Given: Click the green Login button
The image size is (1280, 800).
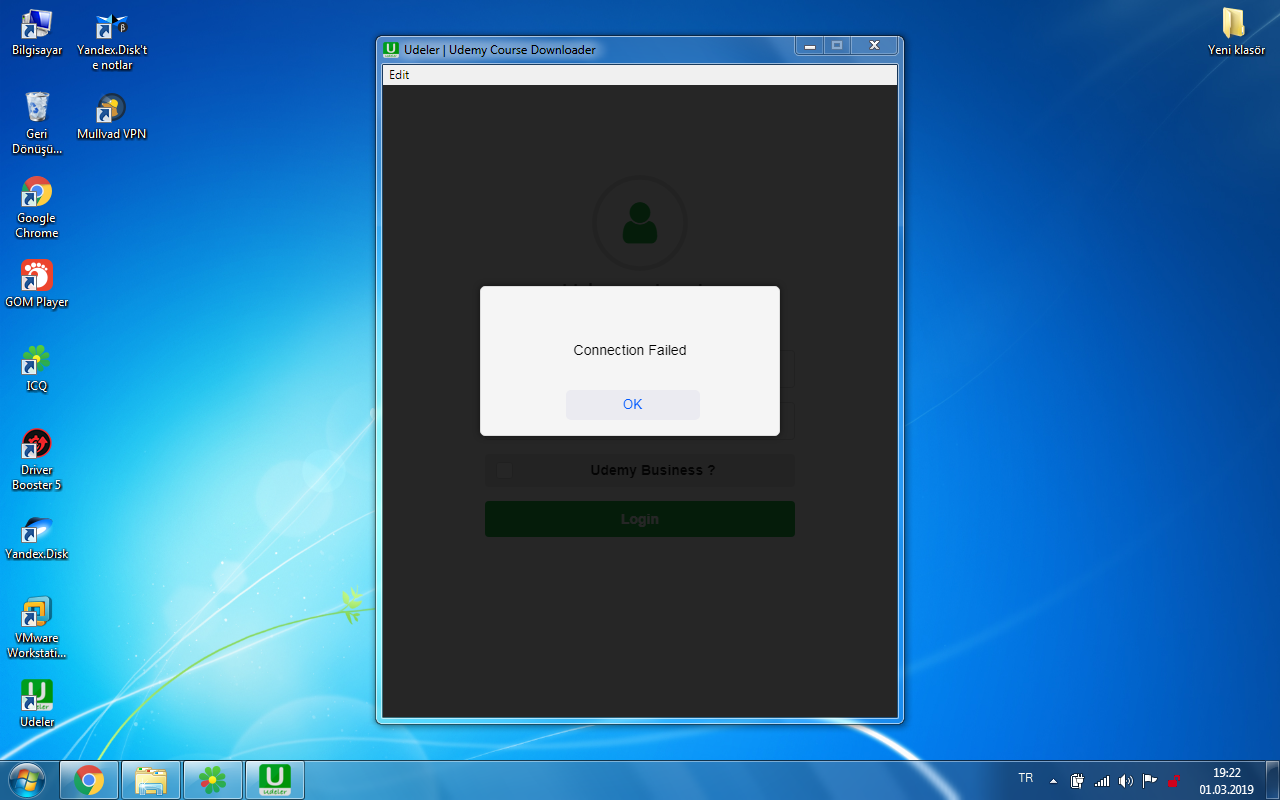Looking at the screenshot, I should coord(640,519).
